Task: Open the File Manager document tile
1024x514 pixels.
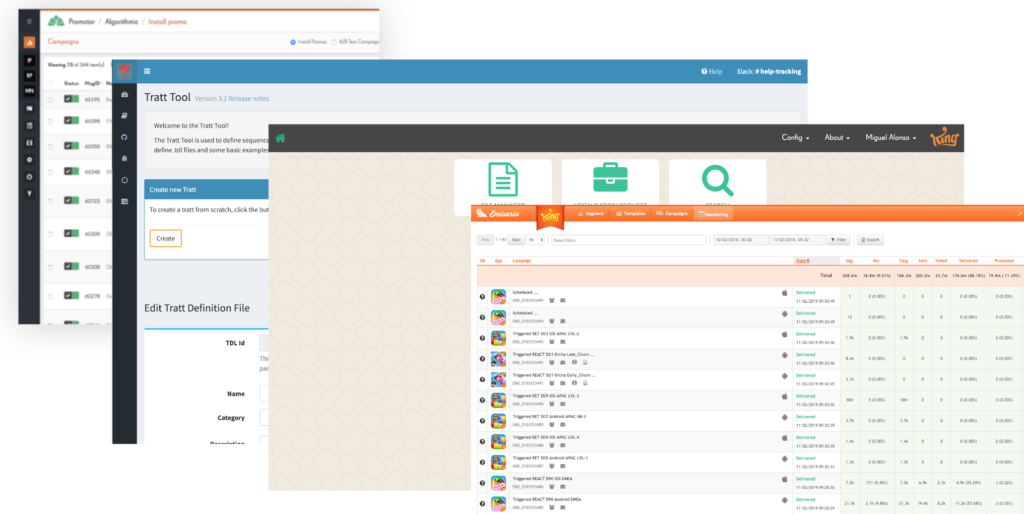Action: tap(503, 185)
